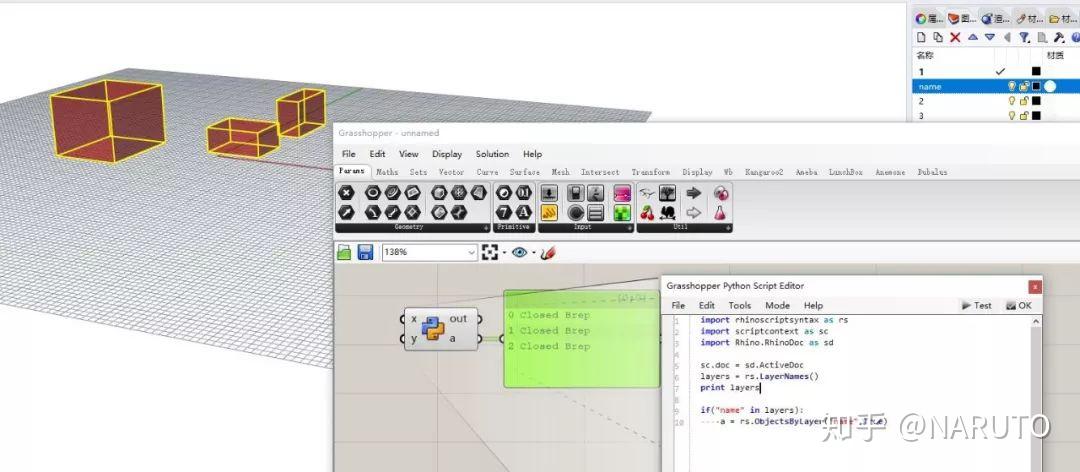Open the Display menu in Grasshopper menu bar
This screenshot has height=472, width=1080.
coord(447,154)
